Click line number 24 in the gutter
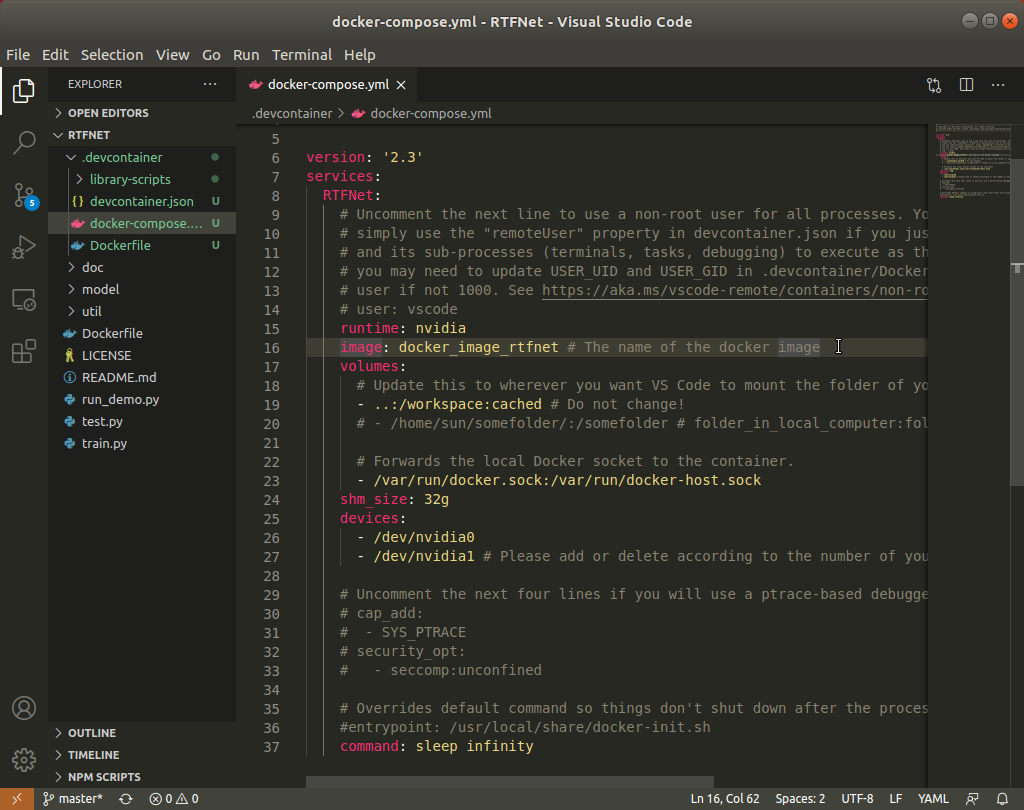This screenshot has width=1024, height=810. (272, 500)
